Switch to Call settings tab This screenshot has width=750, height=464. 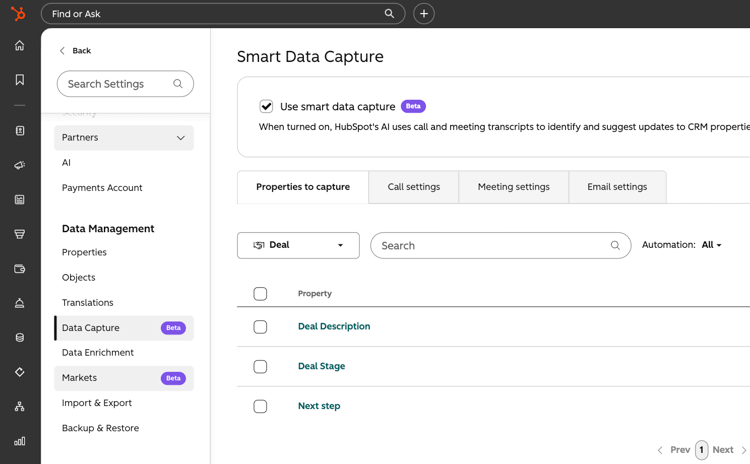click(414, 187)
